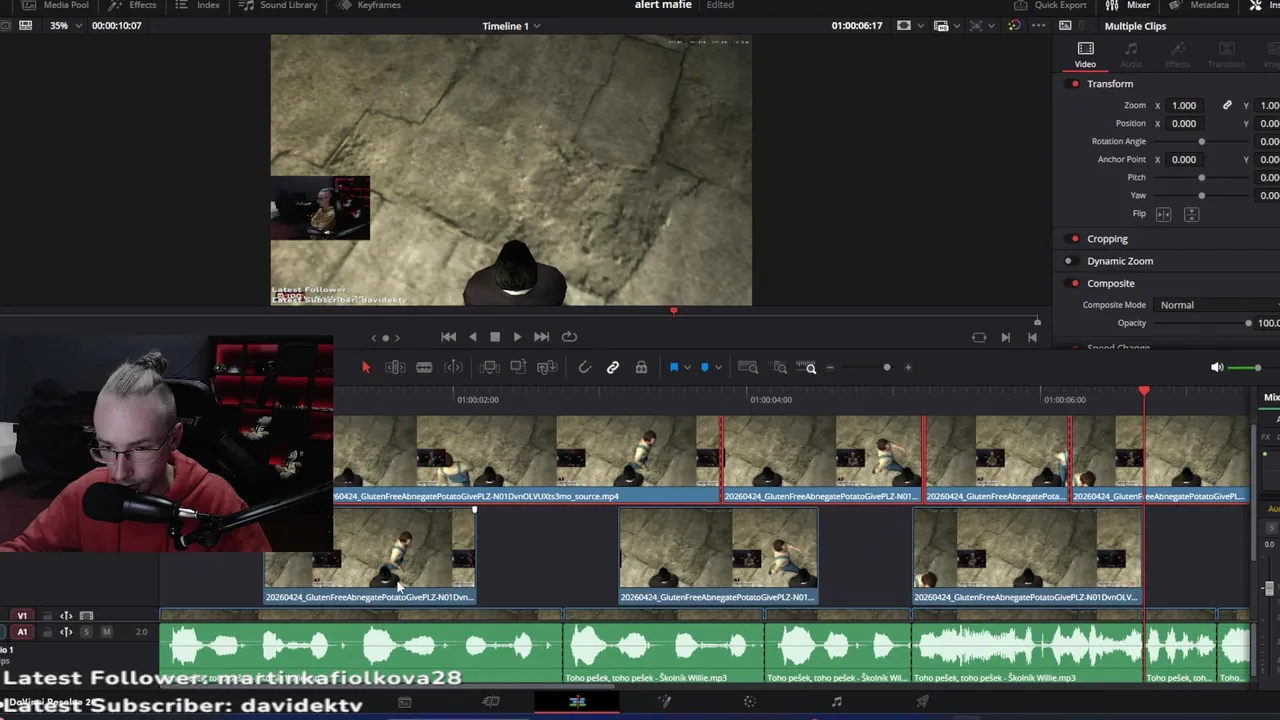Collapse the Transform section header
1280x720 pixels.
coord(1110,84)
